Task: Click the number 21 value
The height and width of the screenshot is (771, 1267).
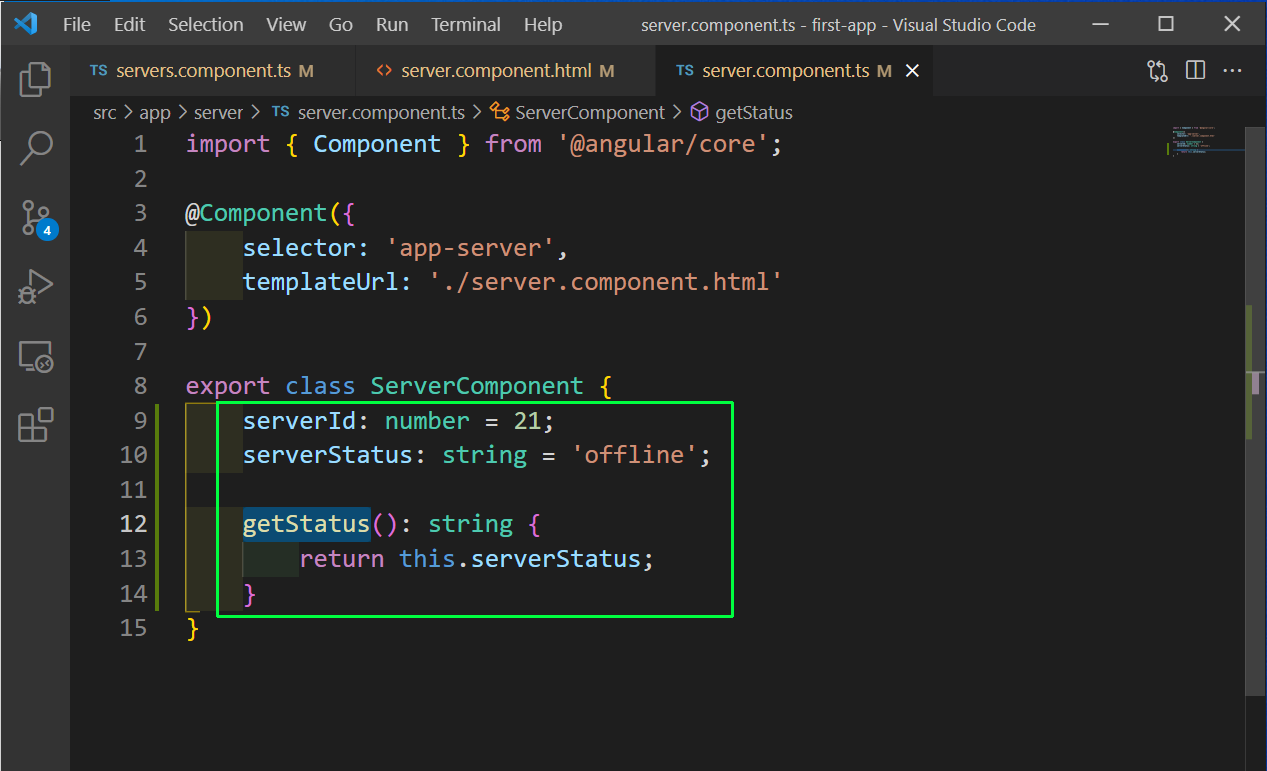Action: [527, 421]
